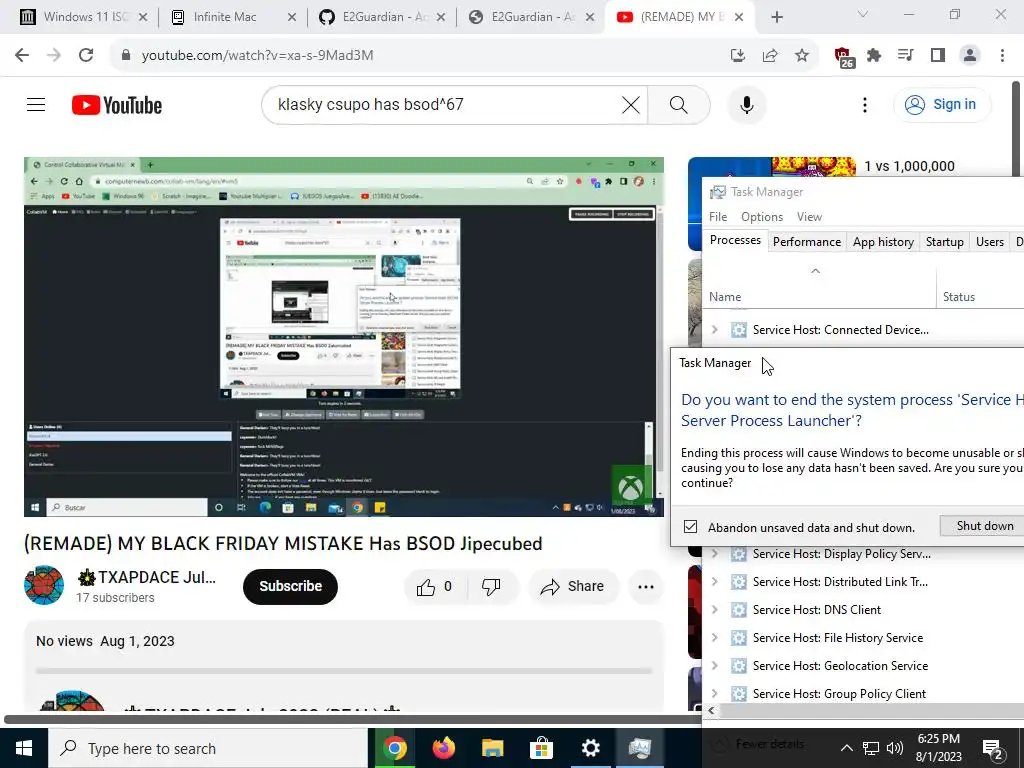This screenshot has height=768, width=1024.
Task: Click the Sign in button
Action: pos(942,104)
